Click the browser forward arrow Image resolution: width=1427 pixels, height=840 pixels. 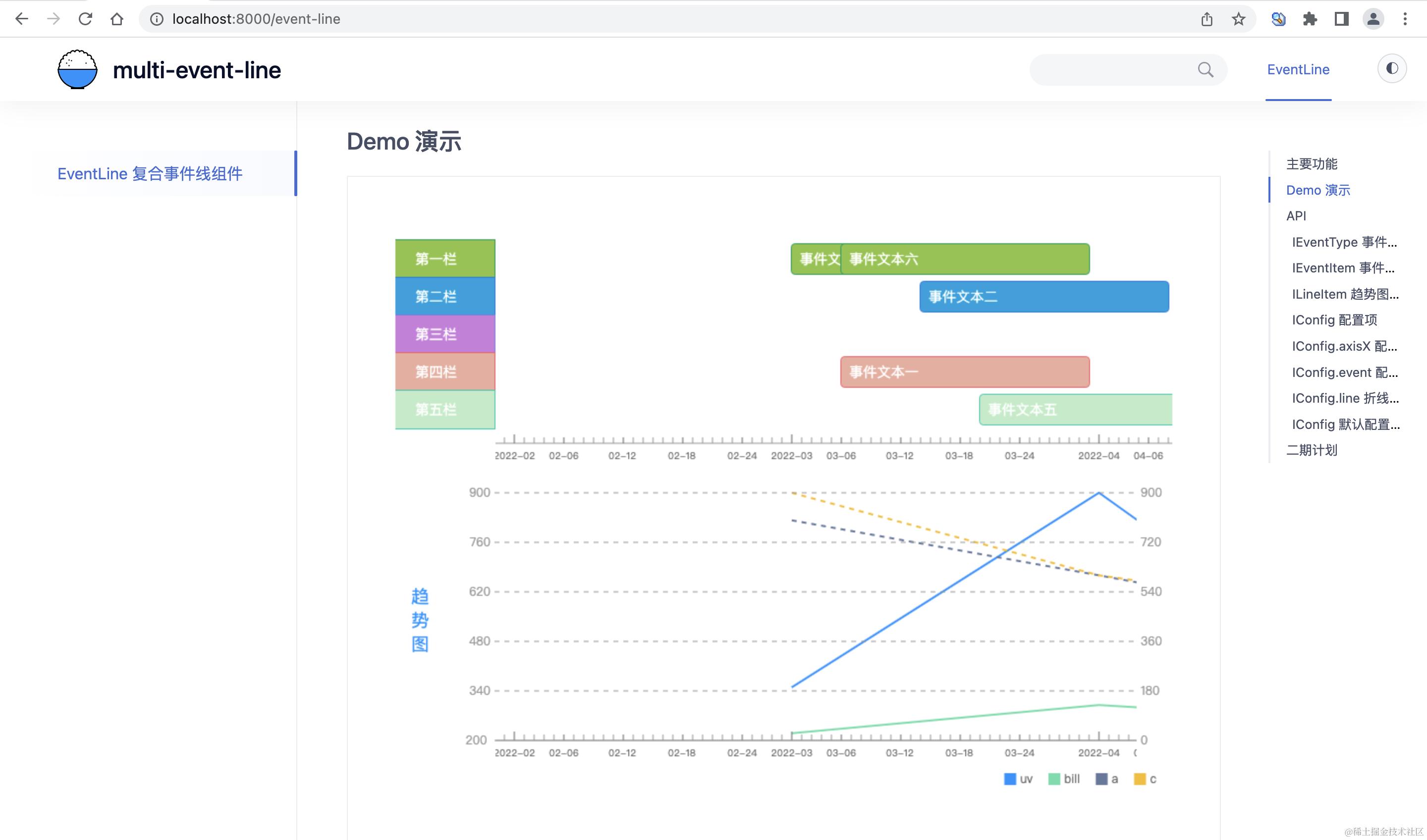53,19
